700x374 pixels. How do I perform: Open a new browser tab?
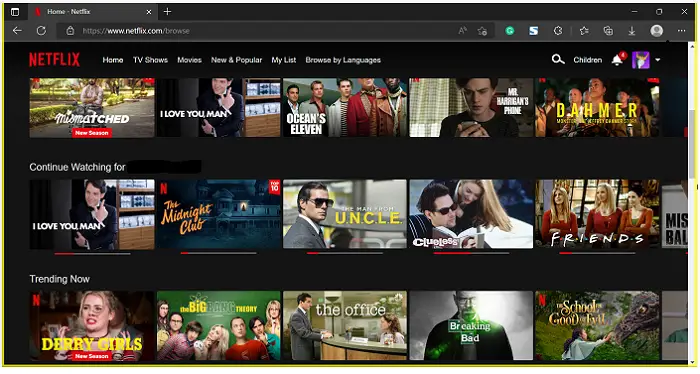coord(167,12)
